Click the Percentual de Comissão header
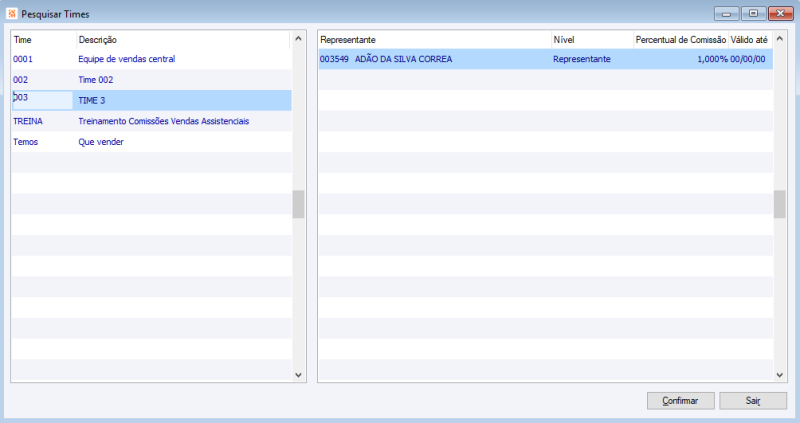 [681, 40]
